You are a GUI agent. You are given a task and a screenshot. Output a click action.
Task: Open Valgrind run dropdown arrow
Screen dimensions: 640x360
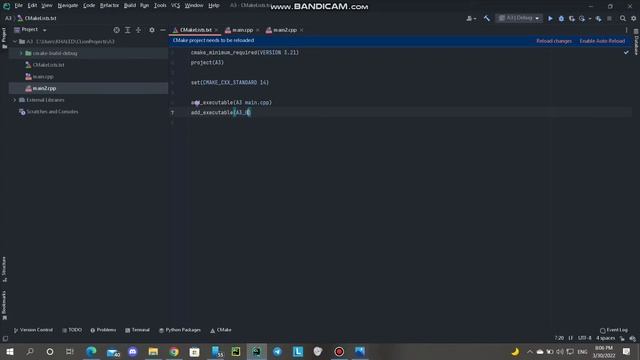(x=590, y=18)
